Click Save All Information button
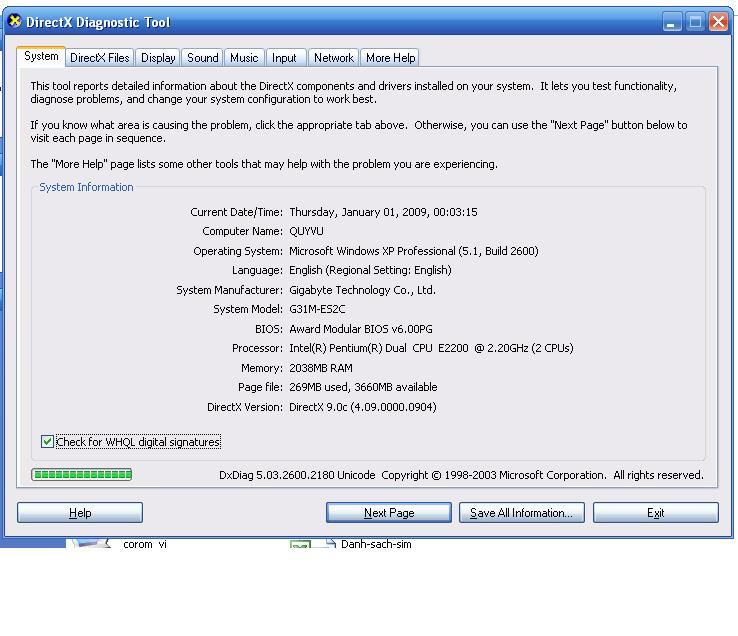 pyautogui.click(x=521, y=513)
